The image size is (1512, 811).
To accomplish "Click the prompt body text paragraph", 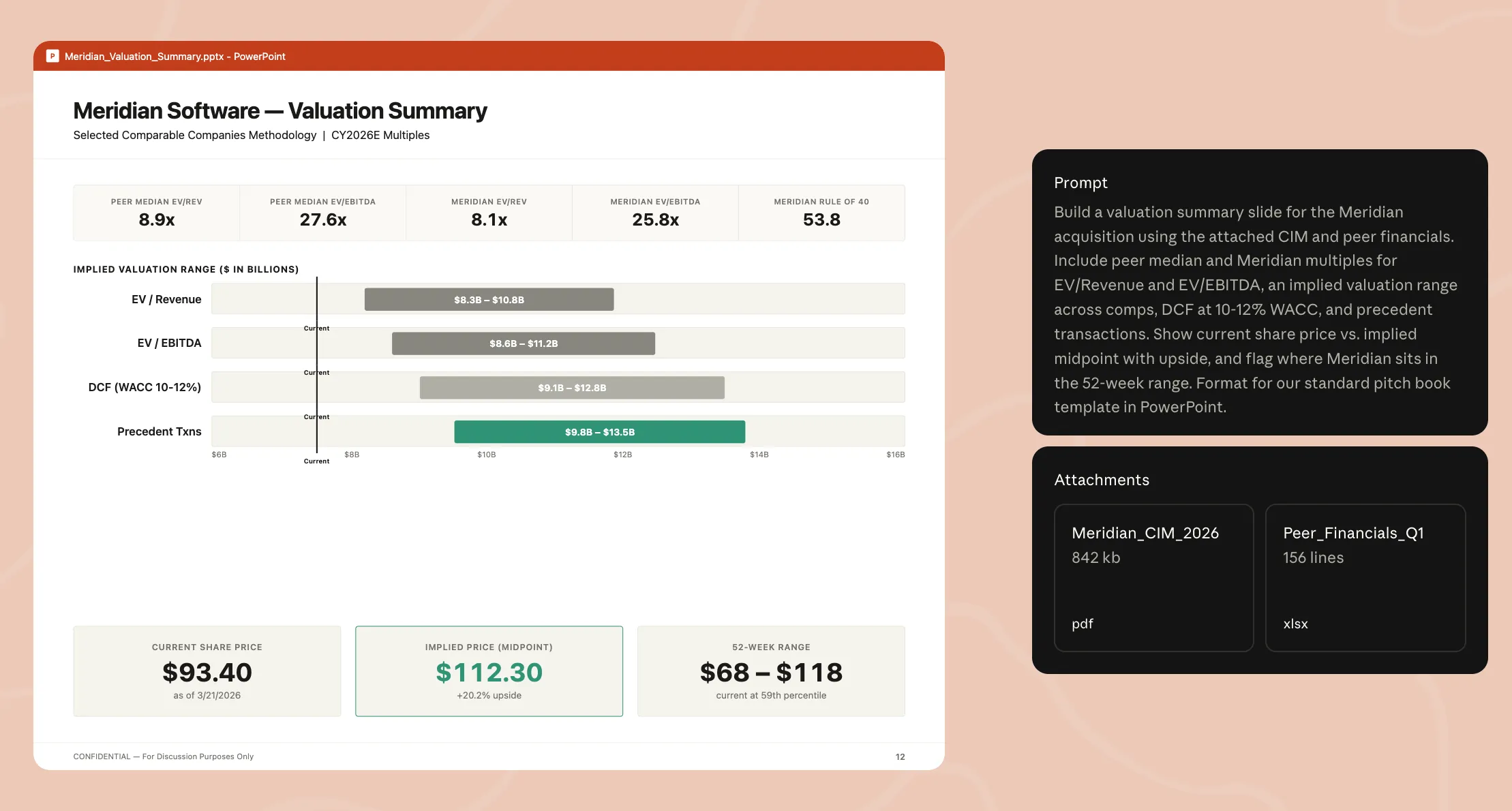I will point(1256,309).
